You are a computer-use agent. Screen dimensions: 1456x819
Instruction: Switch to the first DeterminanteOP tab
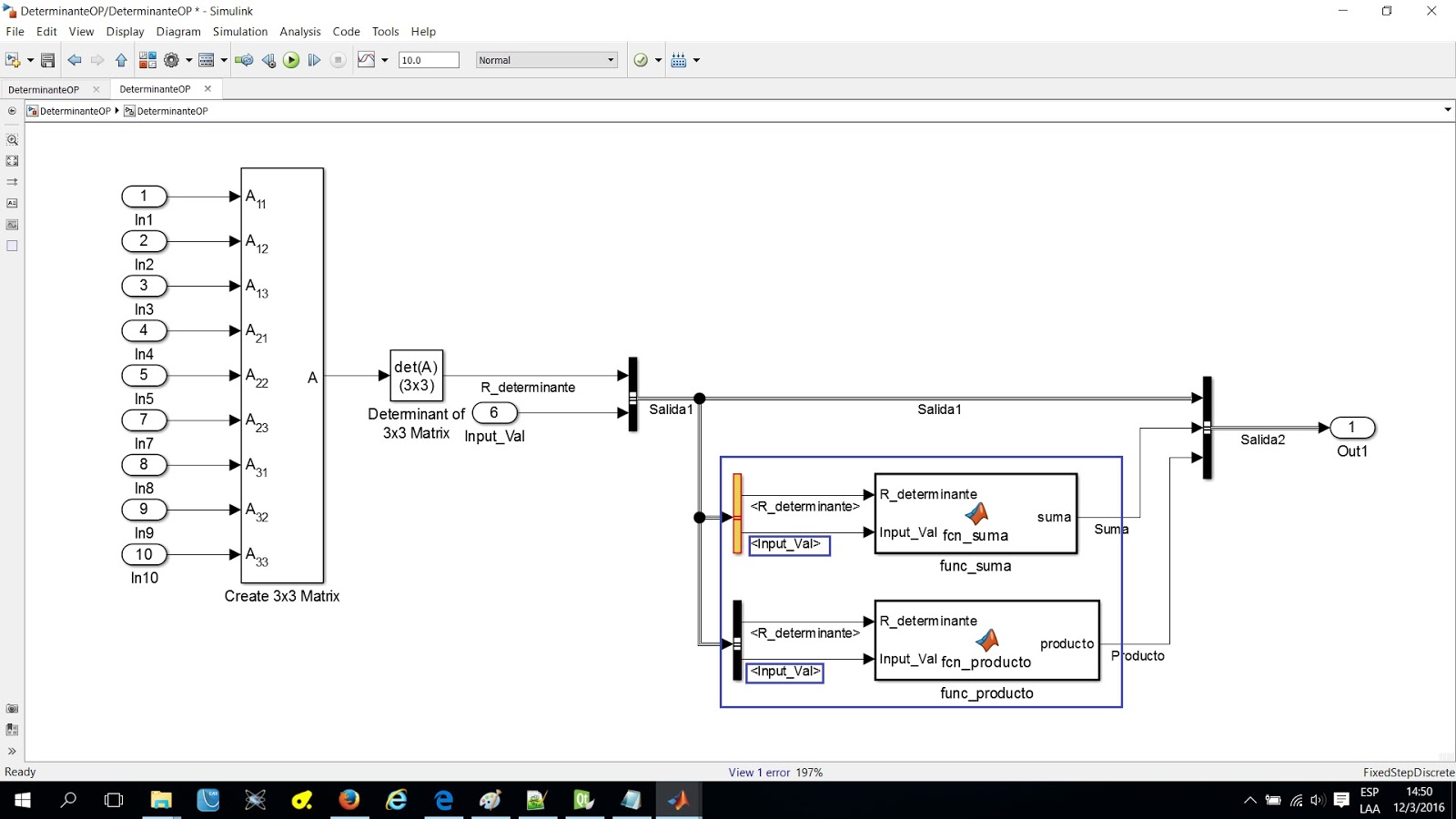click(x=43, y=89)
